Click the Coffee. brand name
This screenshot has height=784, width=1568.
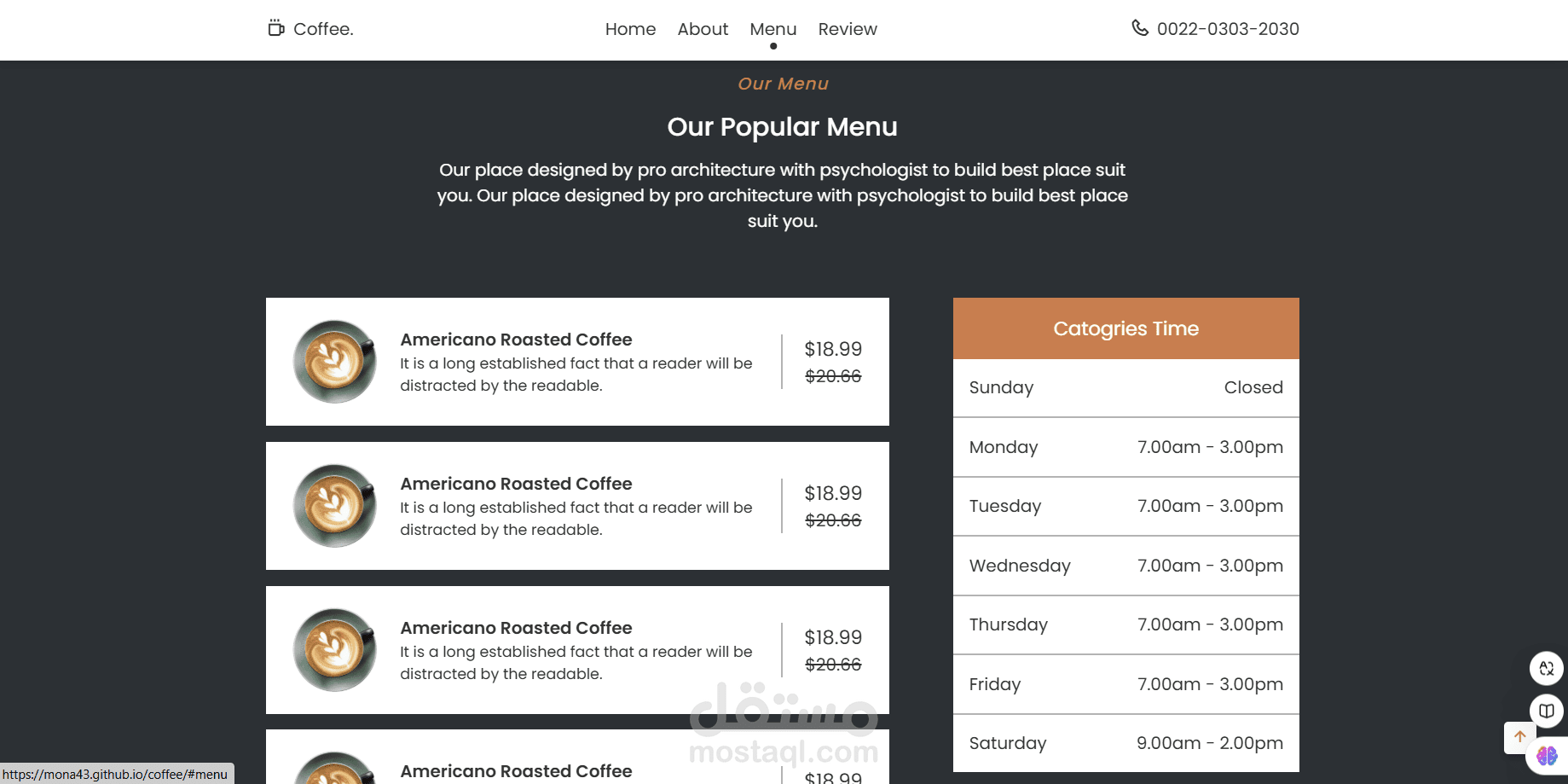(x=323, y=29)
